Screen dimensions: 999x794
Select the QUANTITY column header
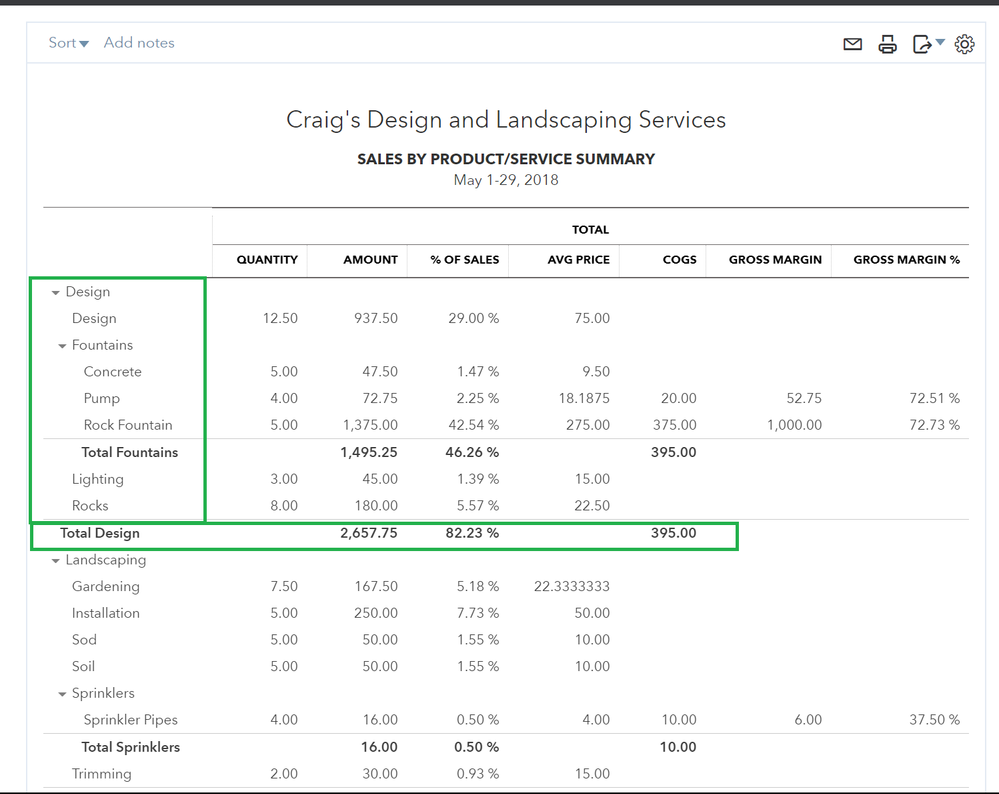pos(267,260)
